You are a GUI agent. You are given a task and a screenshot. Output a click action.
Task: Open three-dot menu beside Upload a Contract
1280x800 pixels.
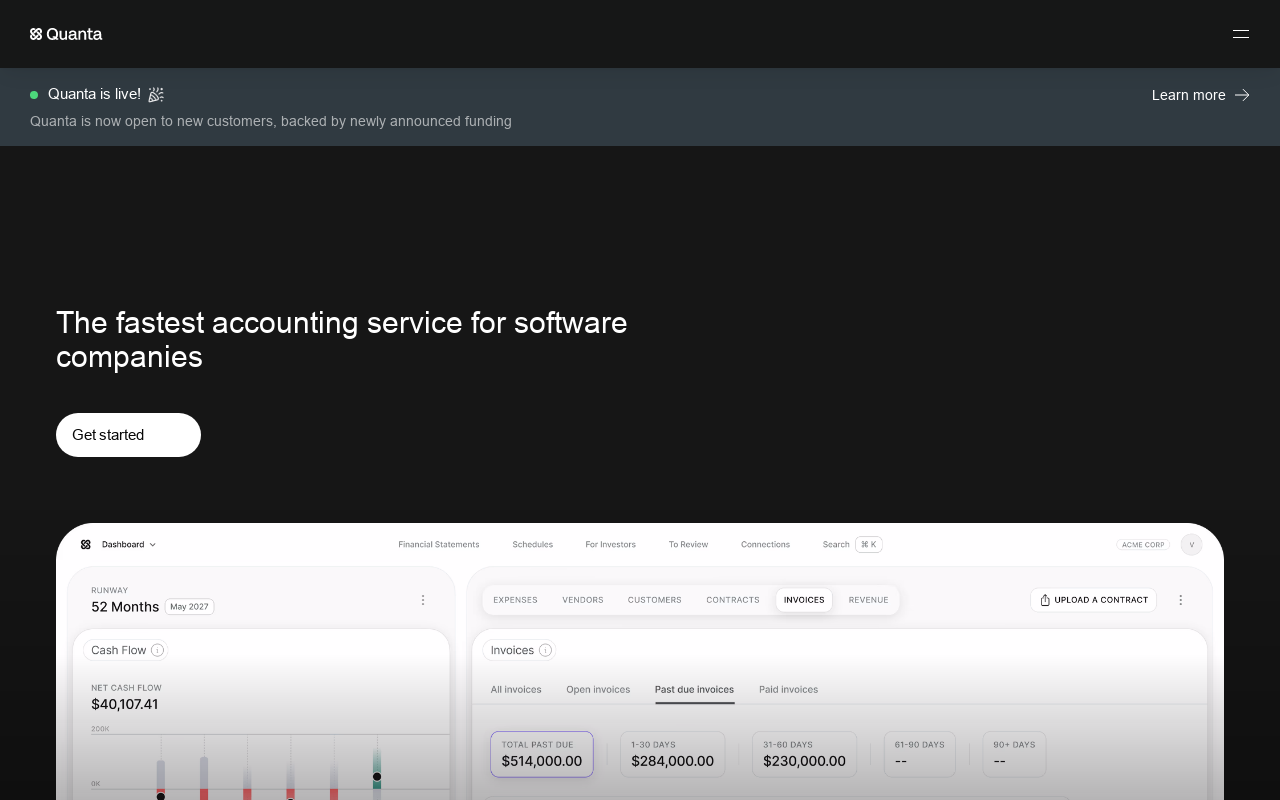point(1180,600)
